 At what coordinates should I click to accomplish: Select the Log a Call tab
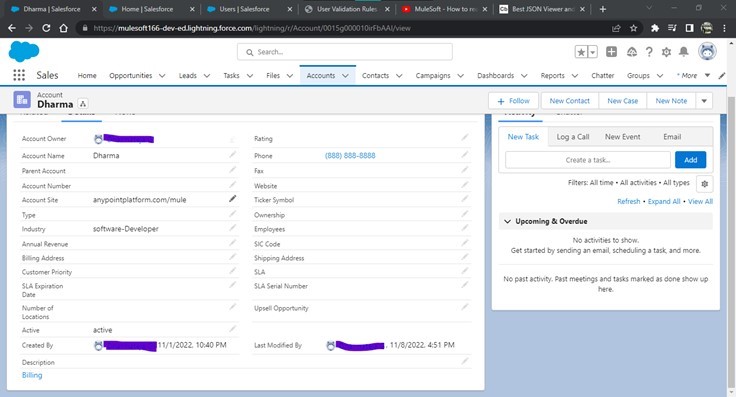pyautogui.click(x=573, y=137)
